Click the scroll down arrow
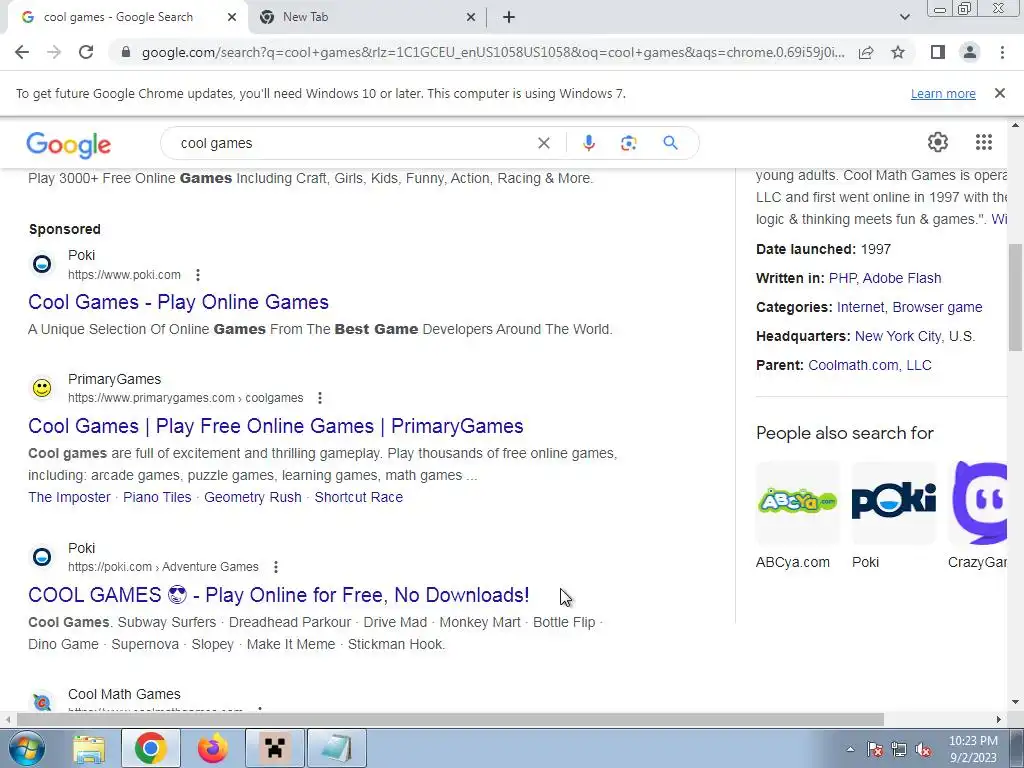This screenshot has width=1024, height=768. pos(1015,702)
